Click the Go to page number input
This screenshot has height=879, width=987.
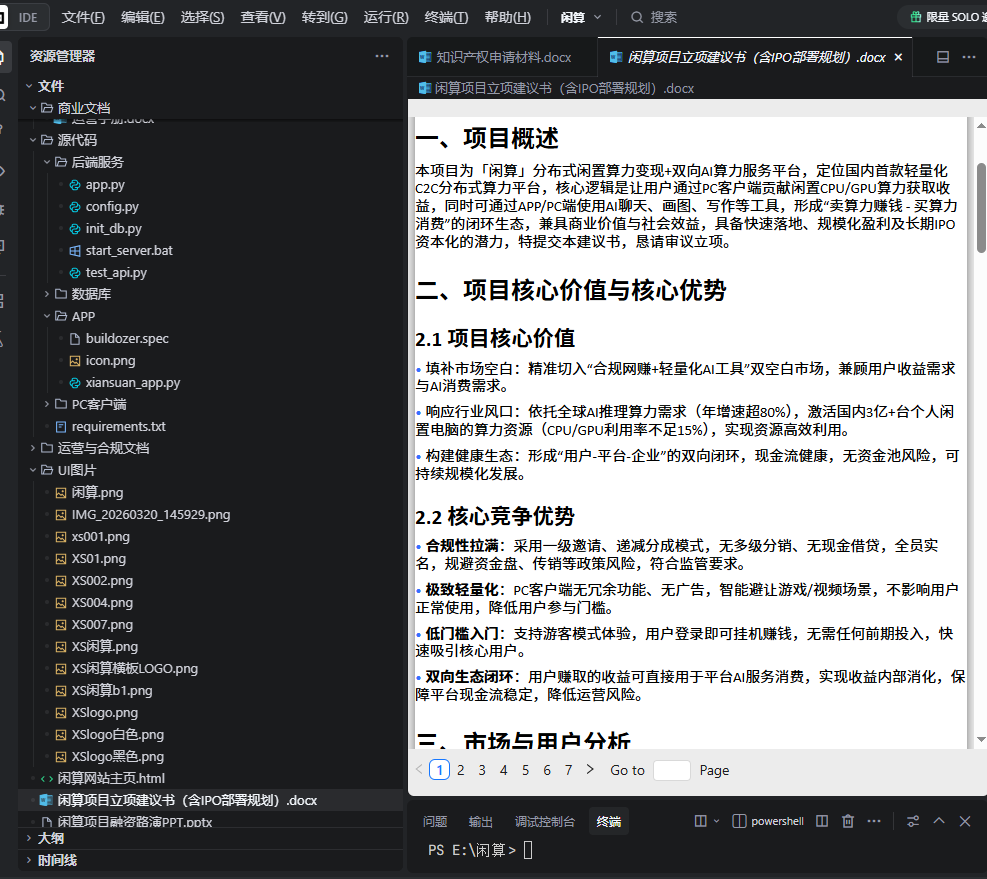(x=671, y=770)
